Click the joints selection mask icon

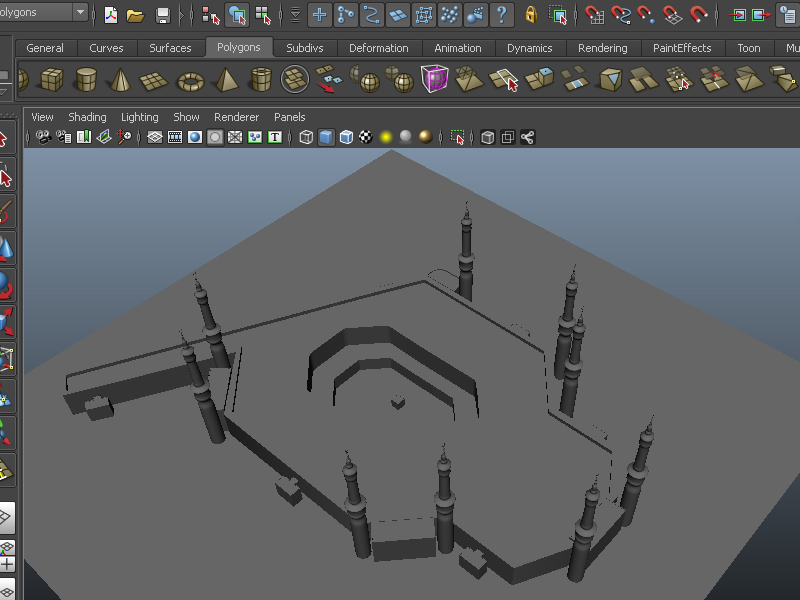click(345, 15)
